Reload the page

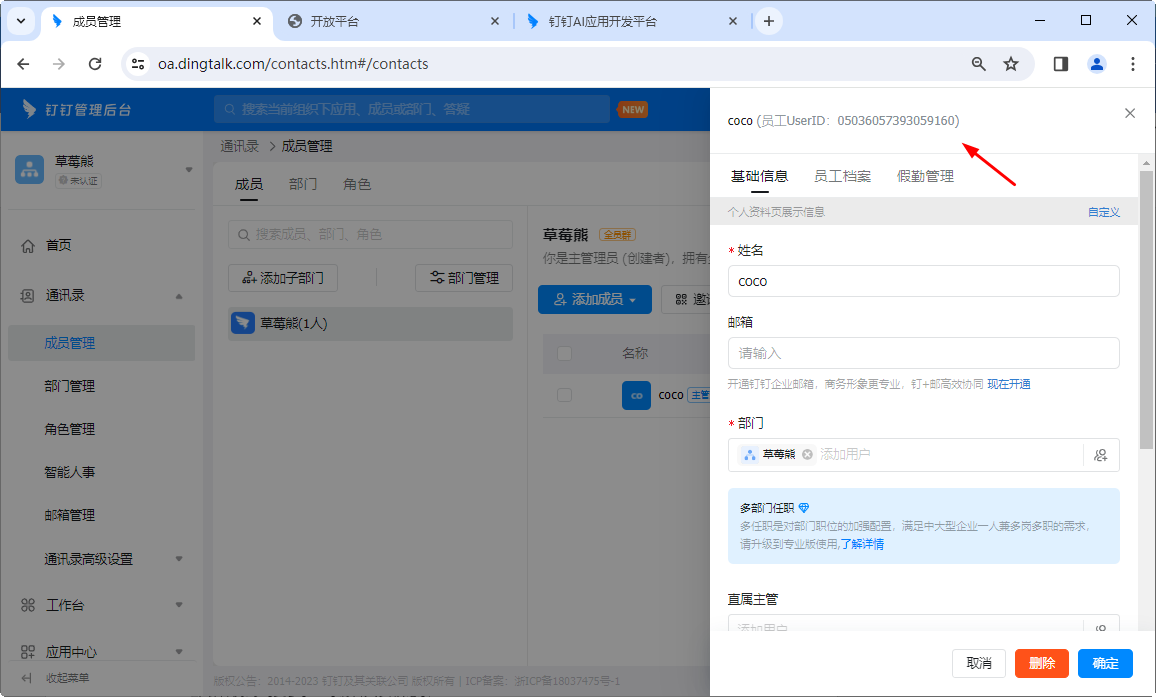95,64
